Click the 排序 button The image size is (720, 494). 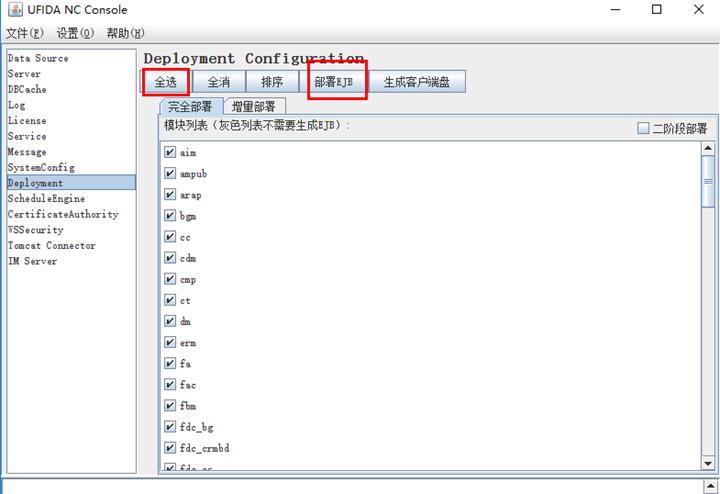(272, 82)
